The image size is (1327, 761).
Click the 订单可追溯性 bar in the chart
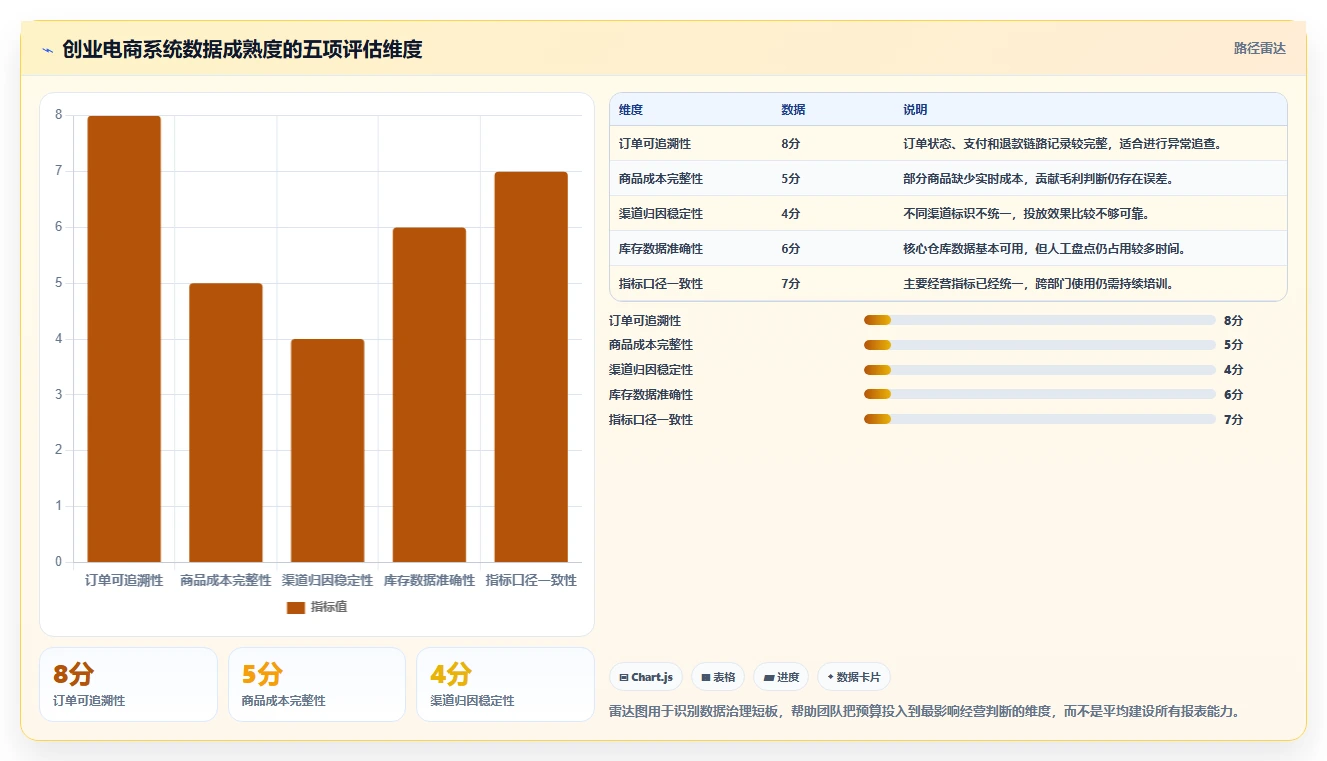point(124,339)
